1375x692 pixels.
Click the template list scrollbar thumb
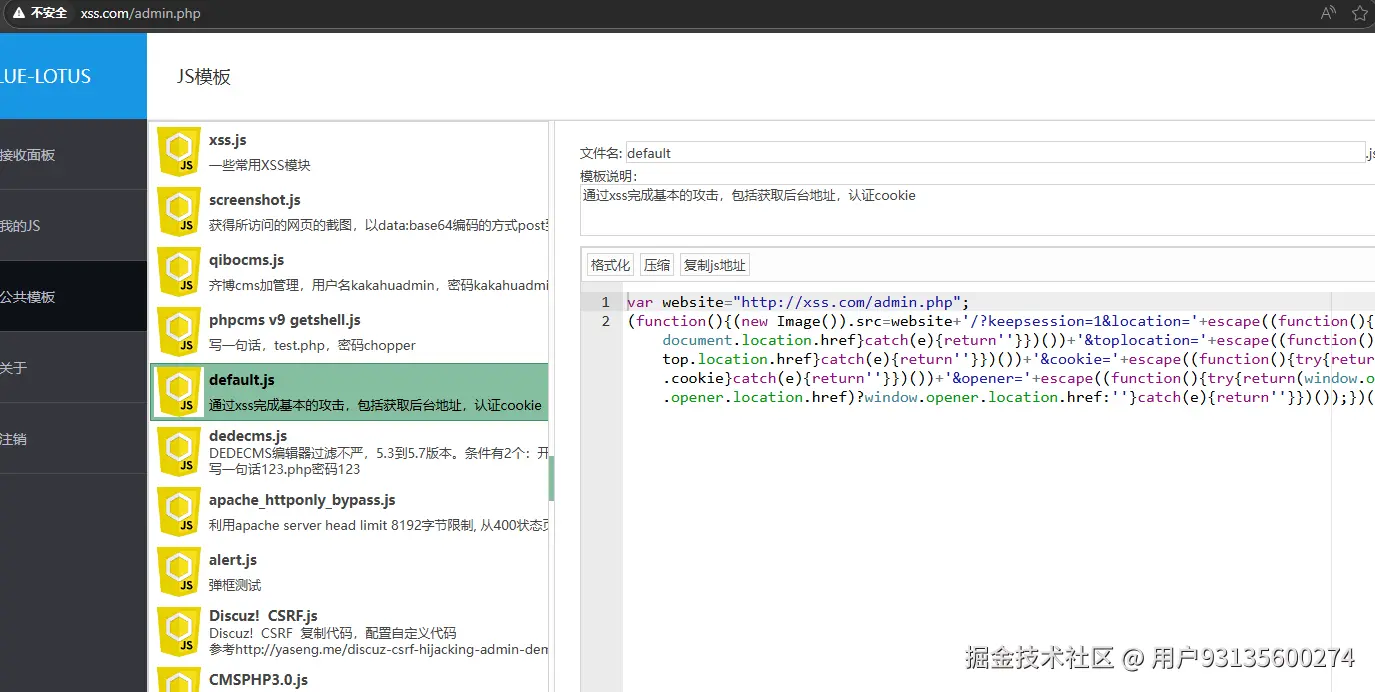551,478
